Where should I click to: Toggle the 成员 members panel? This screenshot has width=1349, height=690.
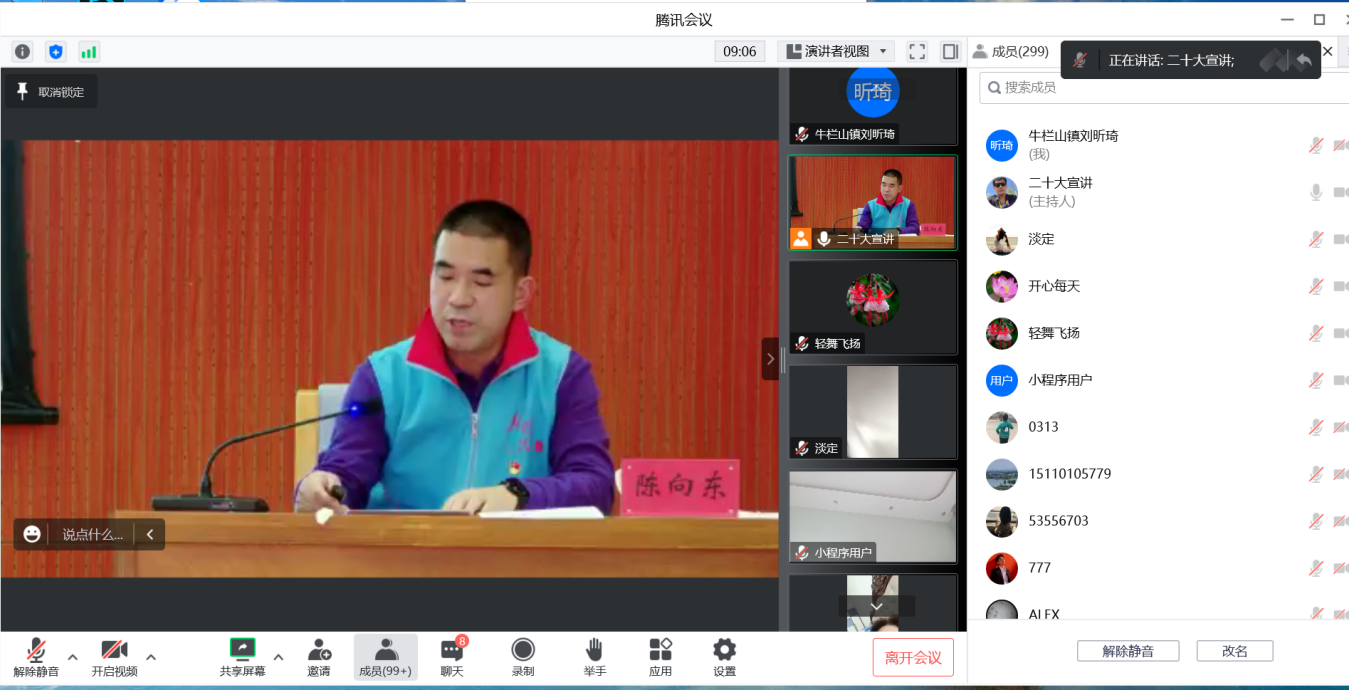point(385,657)
